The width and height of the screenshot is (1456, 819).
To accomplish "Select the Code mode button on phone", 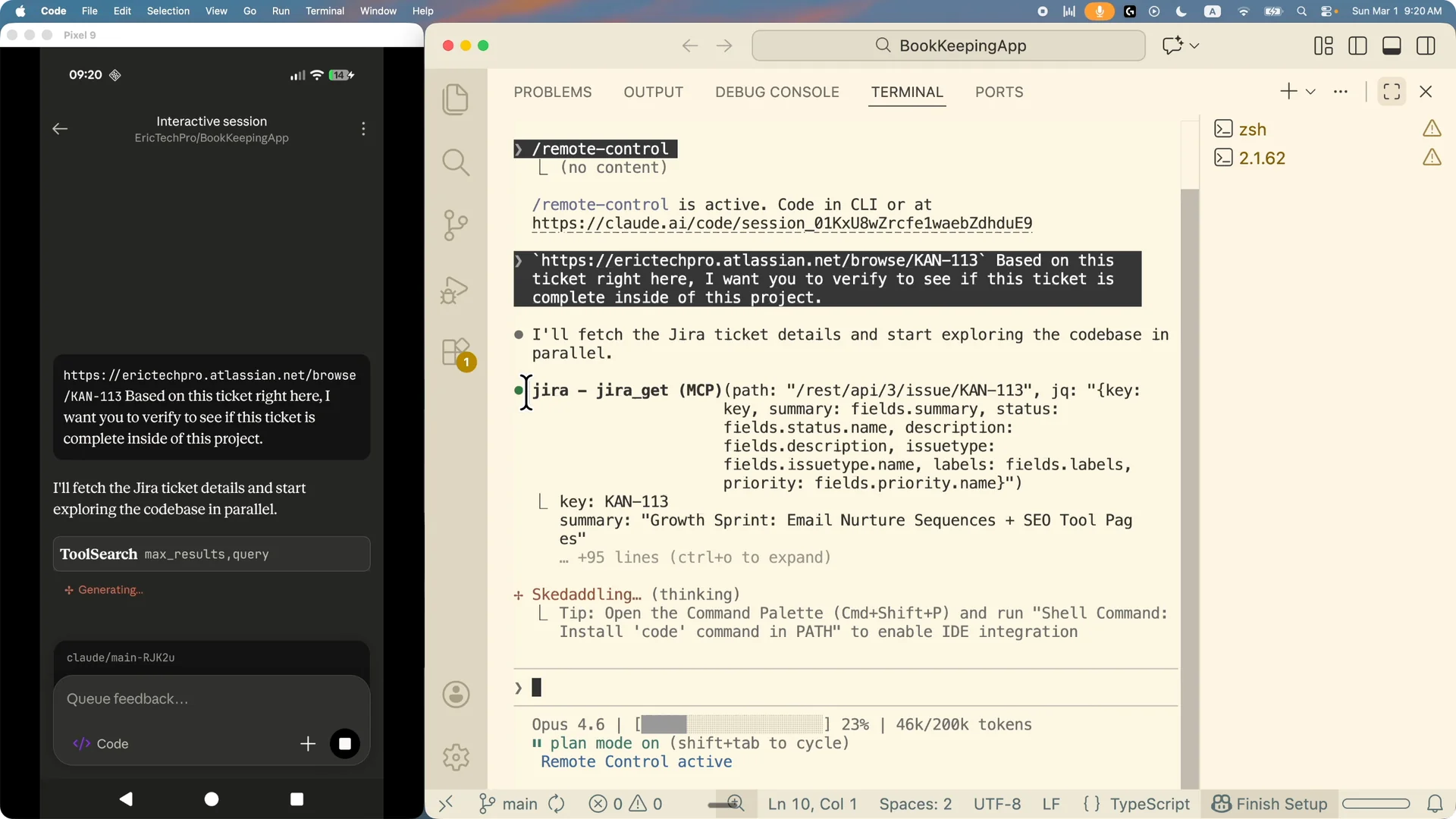I will coord(101,744).
